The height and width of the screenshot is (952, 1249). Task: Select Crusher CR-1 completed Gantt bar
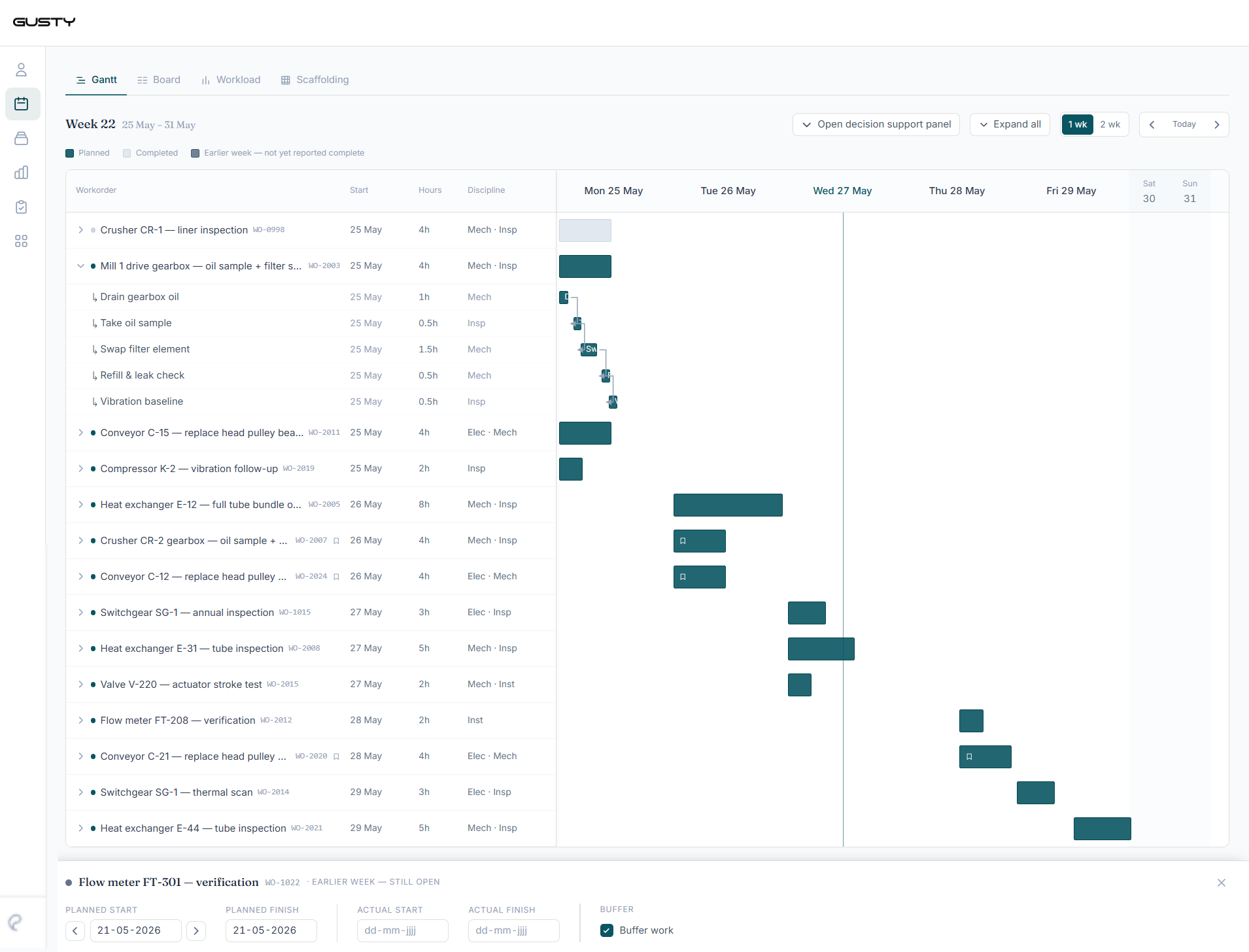coord(585,231)
